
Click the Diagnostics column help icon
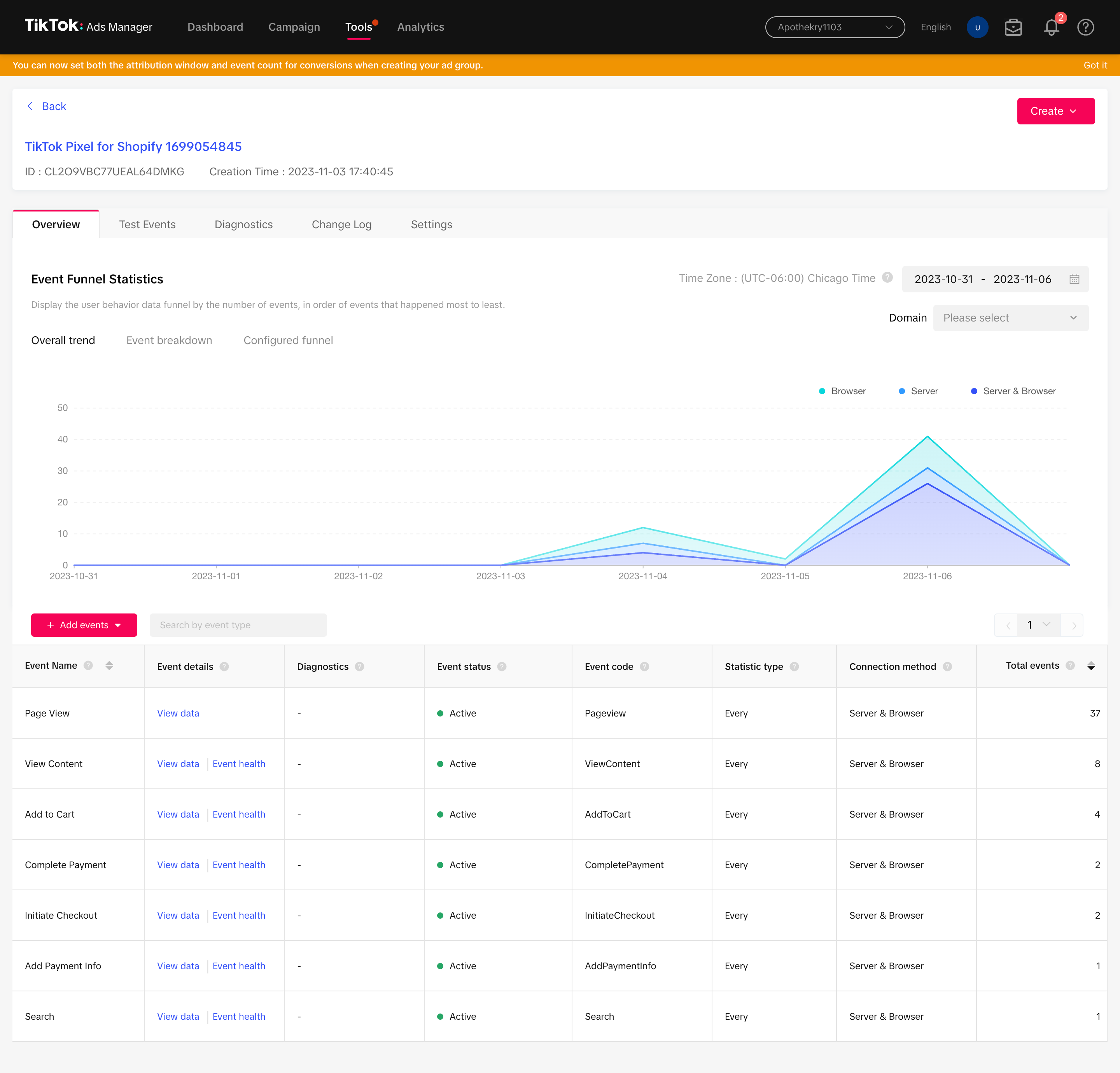coord(359,666)
